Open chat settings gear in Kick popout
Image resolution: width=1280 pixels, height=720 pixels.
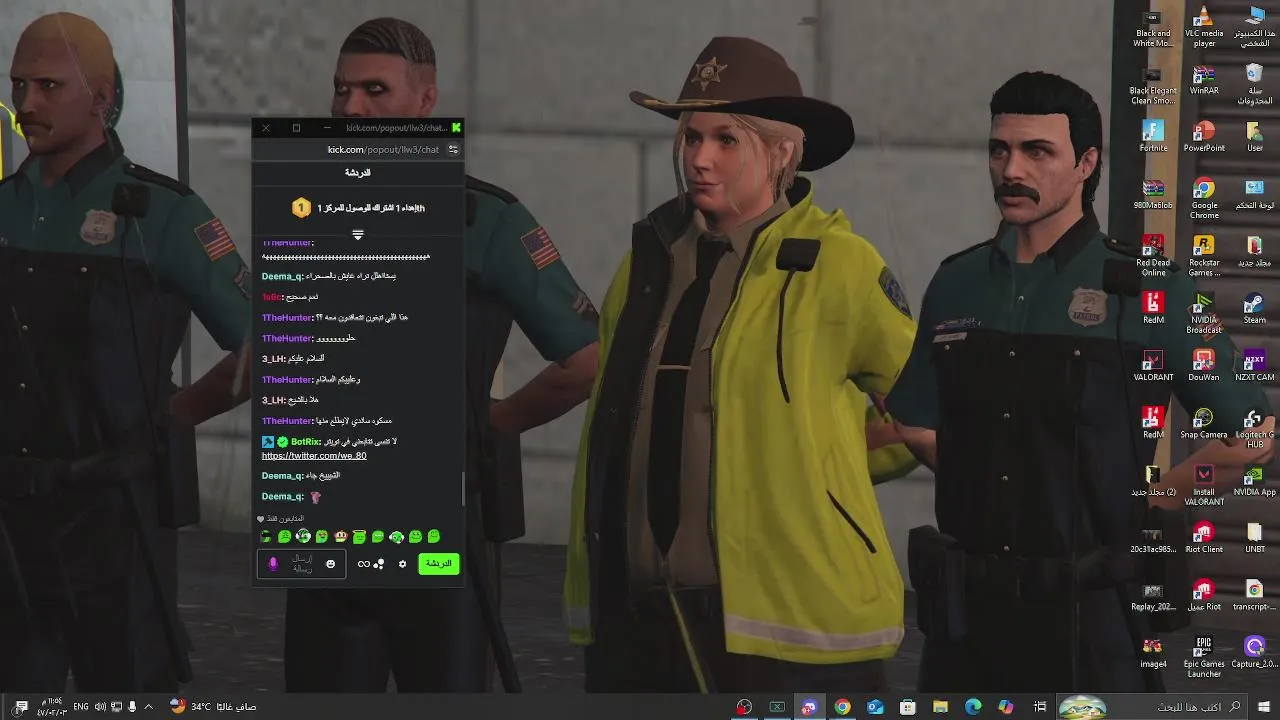[402, 564]
